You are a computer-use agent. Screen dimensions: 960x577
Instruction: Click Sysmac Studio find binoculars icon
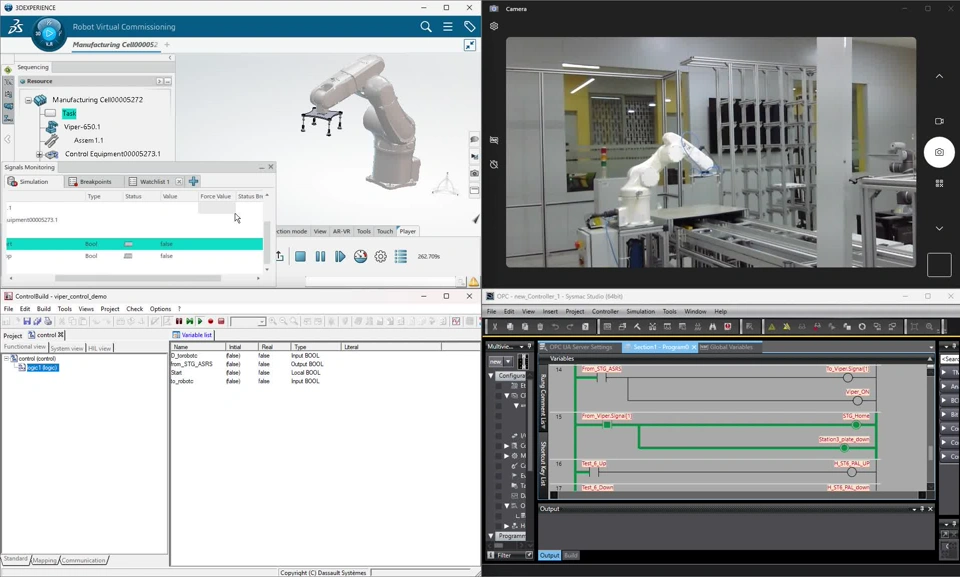[713, 326]
